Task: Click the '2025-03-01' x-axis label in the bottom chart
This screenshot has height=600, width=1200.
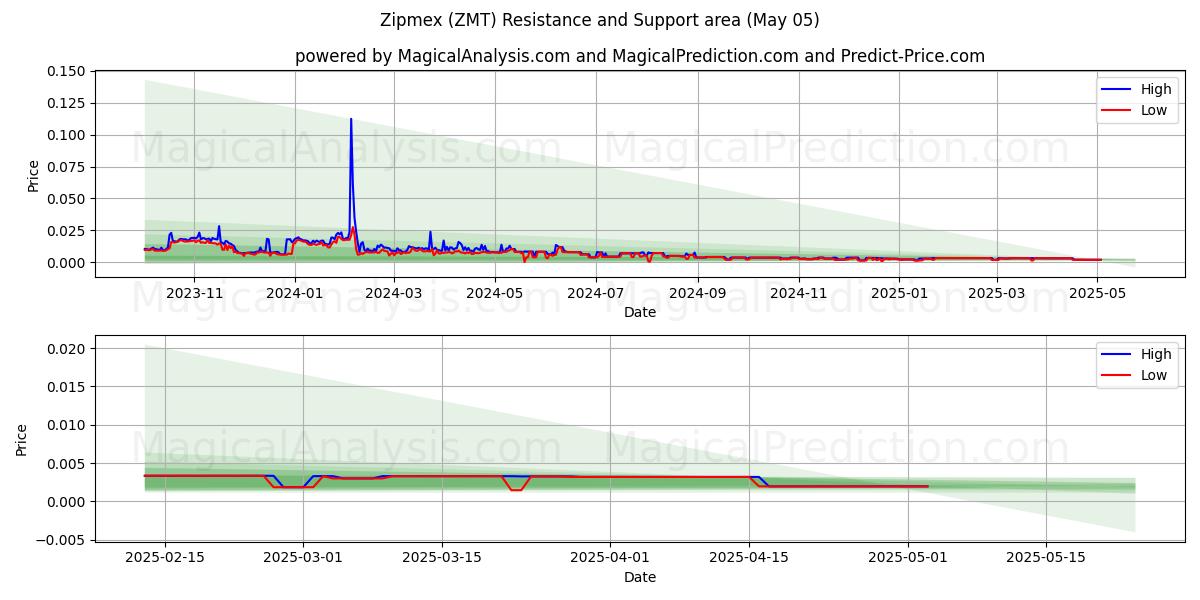Action: point(304,558)
